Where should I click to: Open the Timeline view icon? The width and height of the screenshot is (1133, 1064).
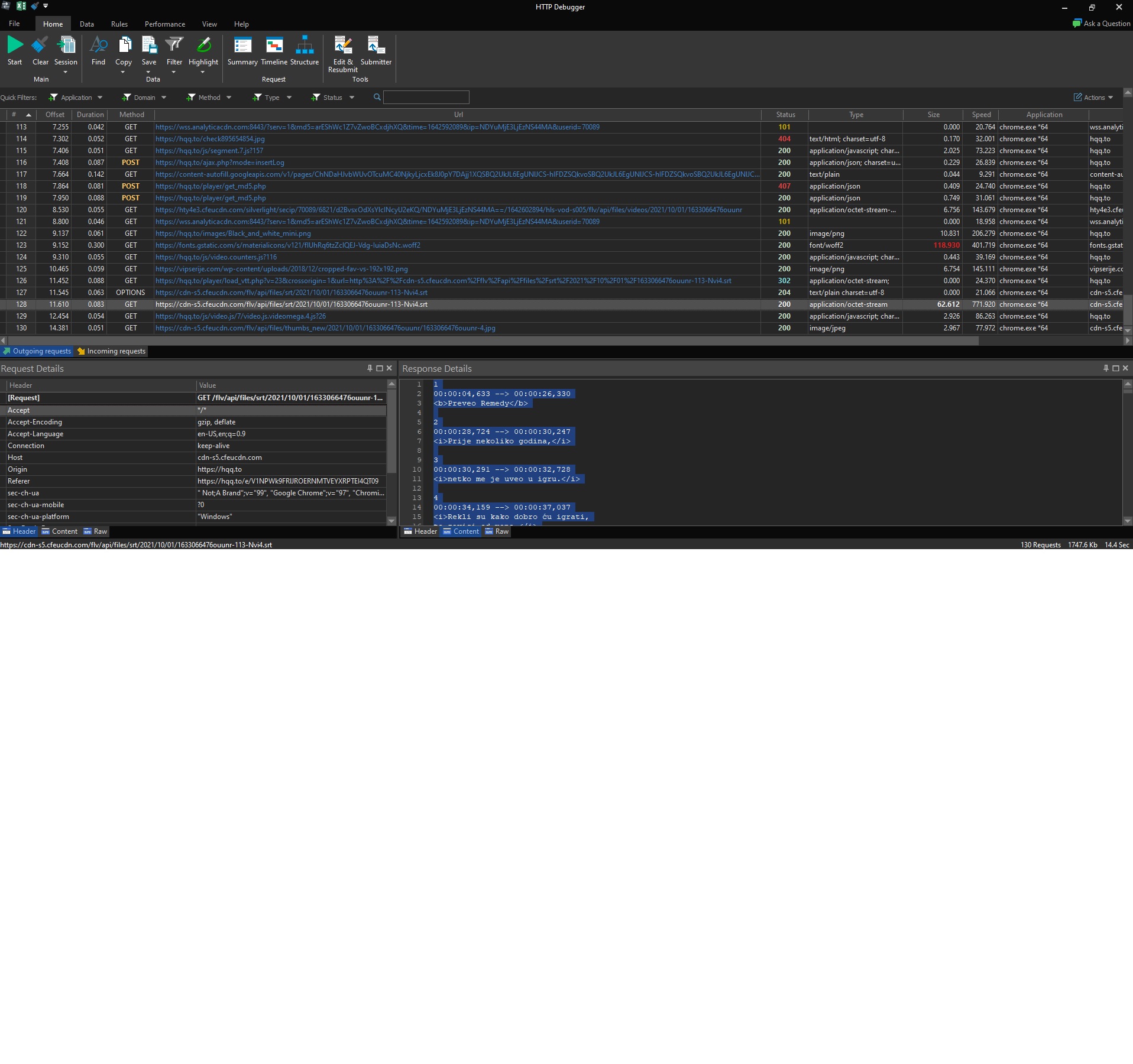tap(274, 46)
